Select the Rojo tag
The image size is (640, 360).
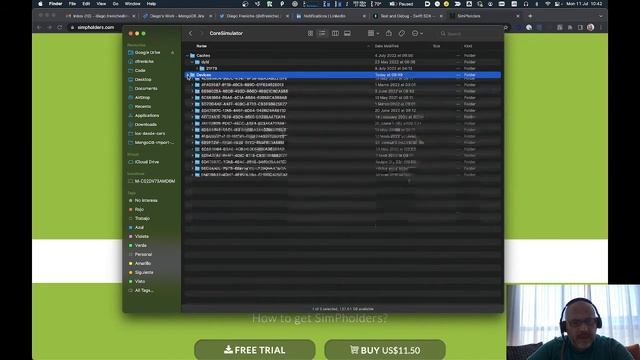[139, 209]
